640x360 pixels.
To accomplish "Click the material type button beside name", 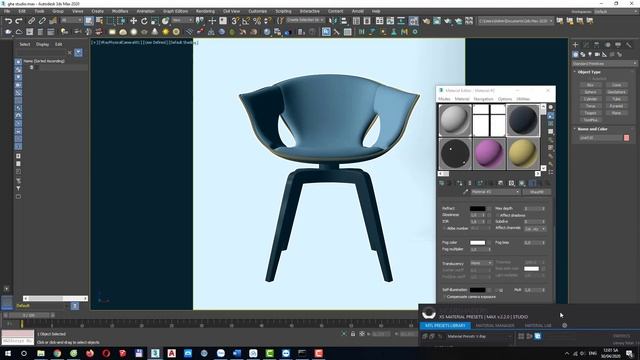I will pyautogui.click(x=537, y=192).
